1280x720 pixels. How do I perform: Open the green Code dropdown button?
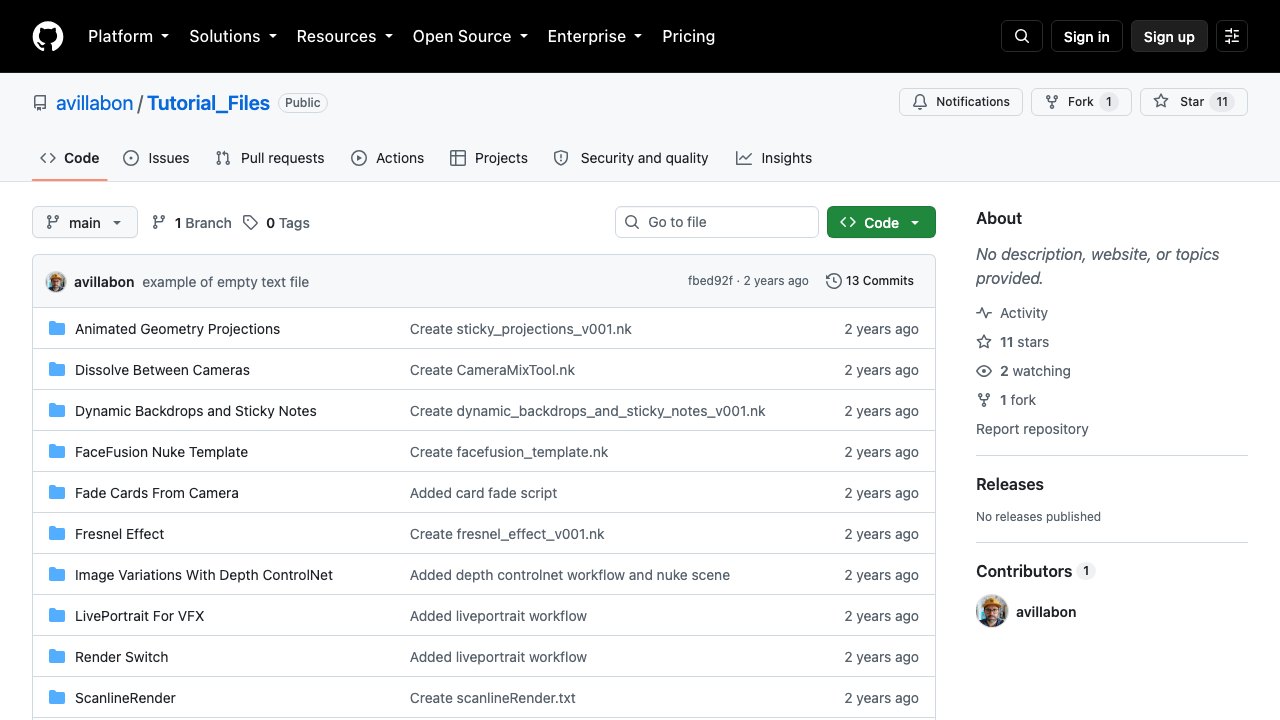click(x=881, y=222)
